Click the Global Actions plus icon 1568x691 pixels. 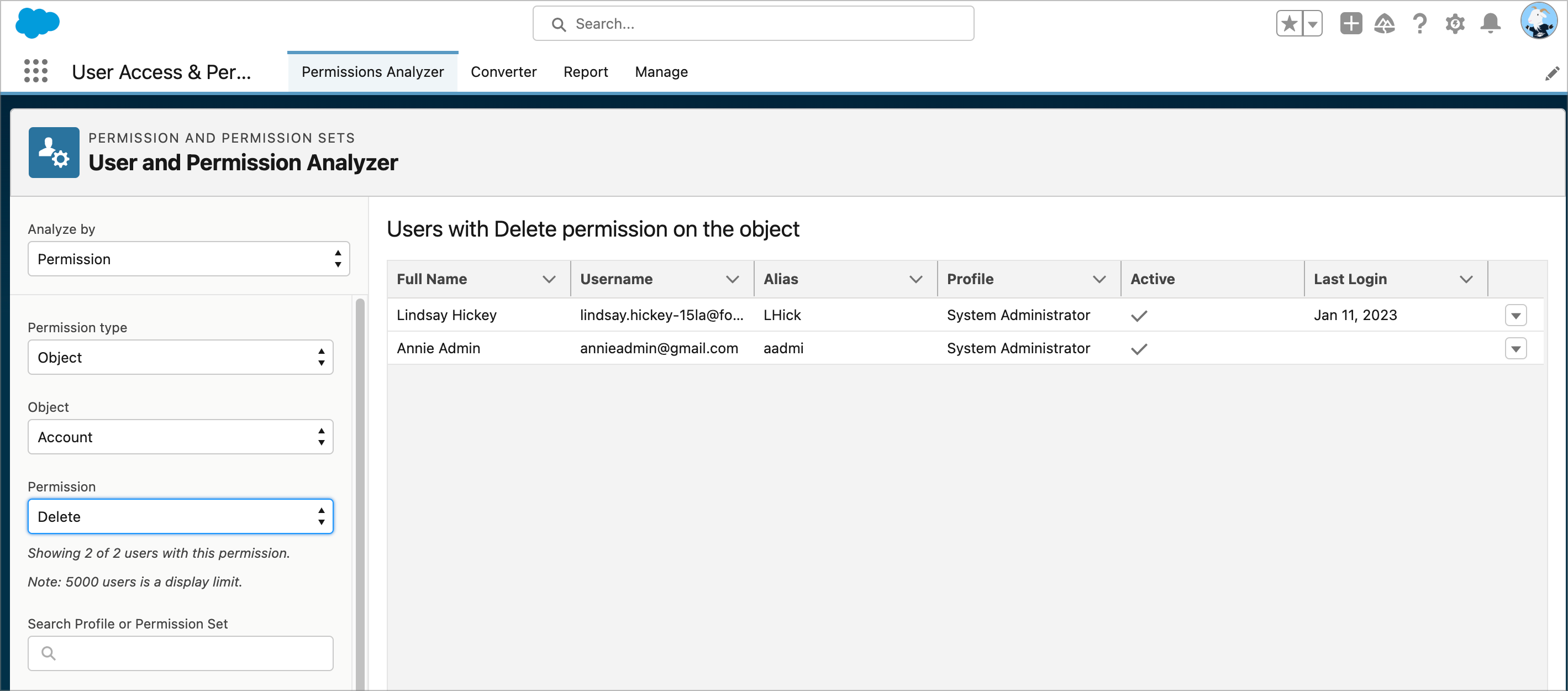tap(1351, 24)
